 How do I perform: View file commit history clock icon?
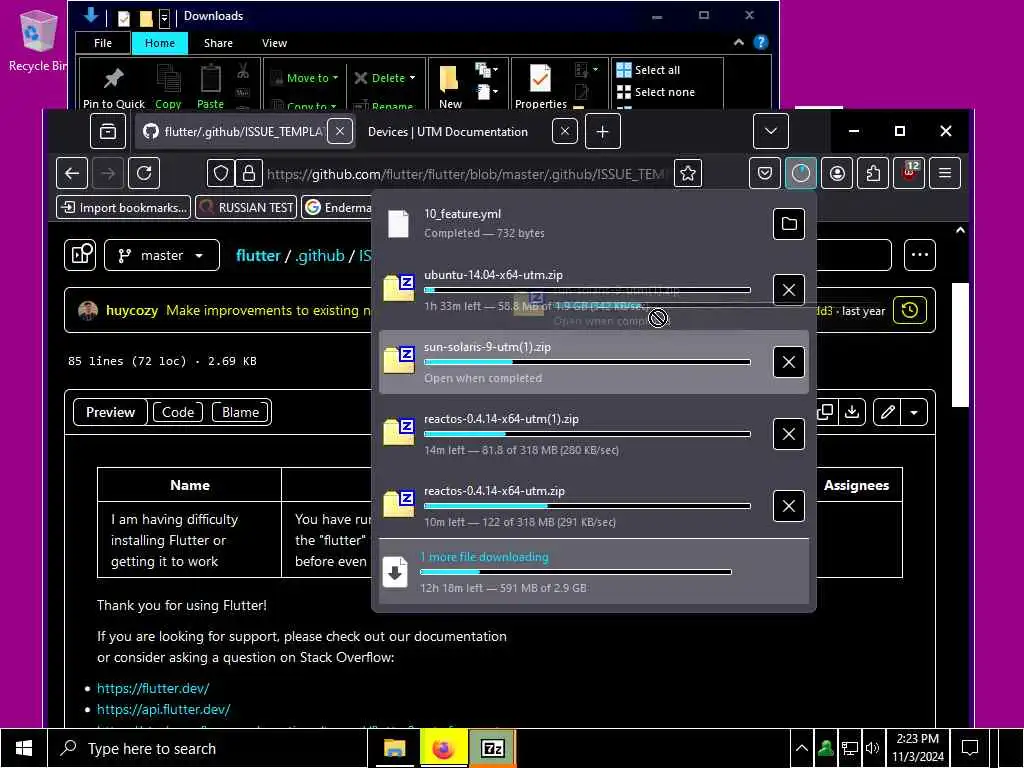(x=910, y=310)
